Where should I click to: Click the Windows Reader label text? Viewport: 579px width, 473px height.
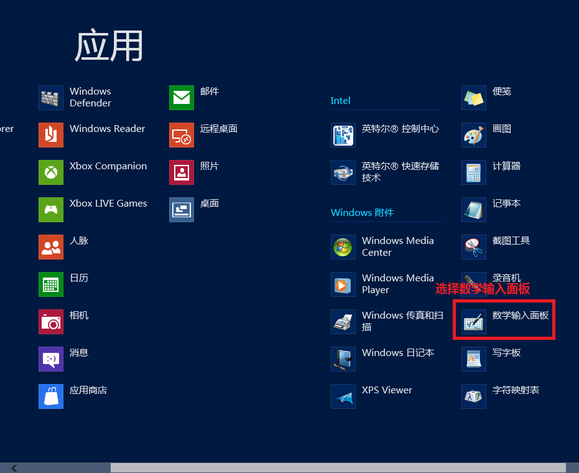[x=107, y=128]
